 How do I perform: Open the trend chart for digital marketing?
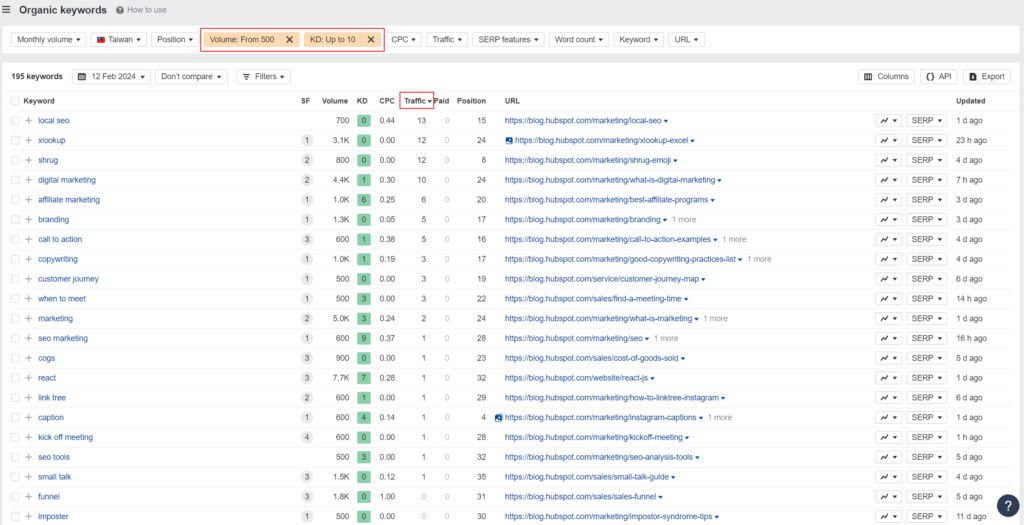click(888, 180)
